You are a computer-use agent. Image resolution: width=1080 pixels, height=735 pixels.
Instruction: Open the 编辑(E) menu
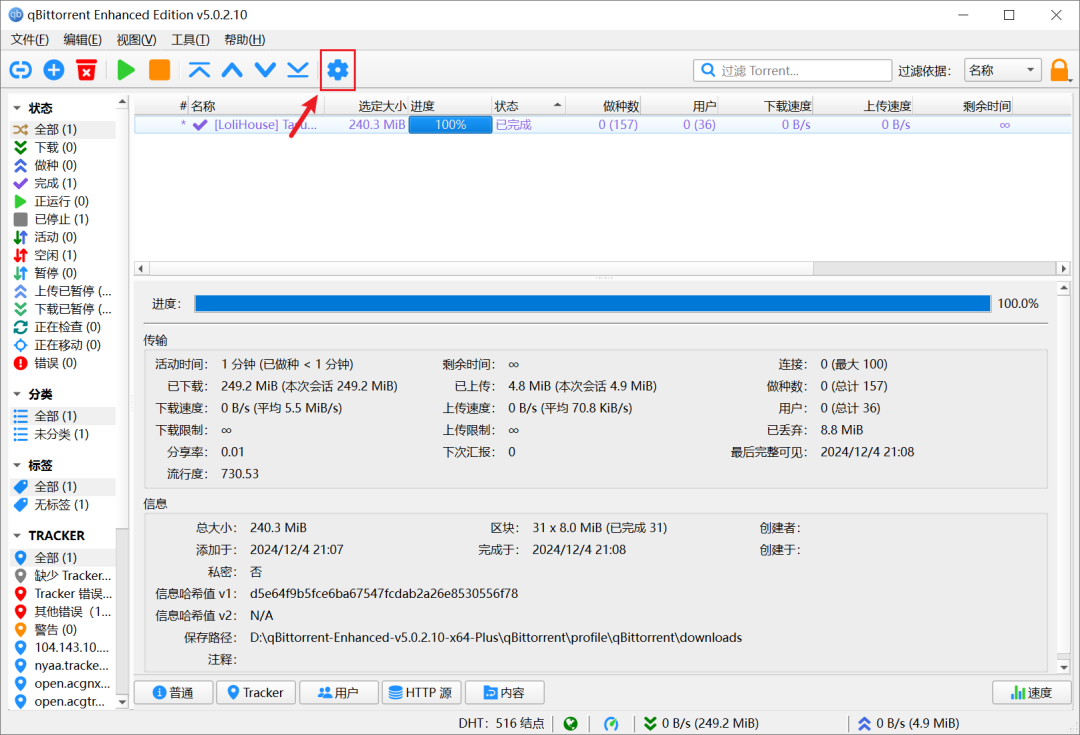[x=83, y=40]
